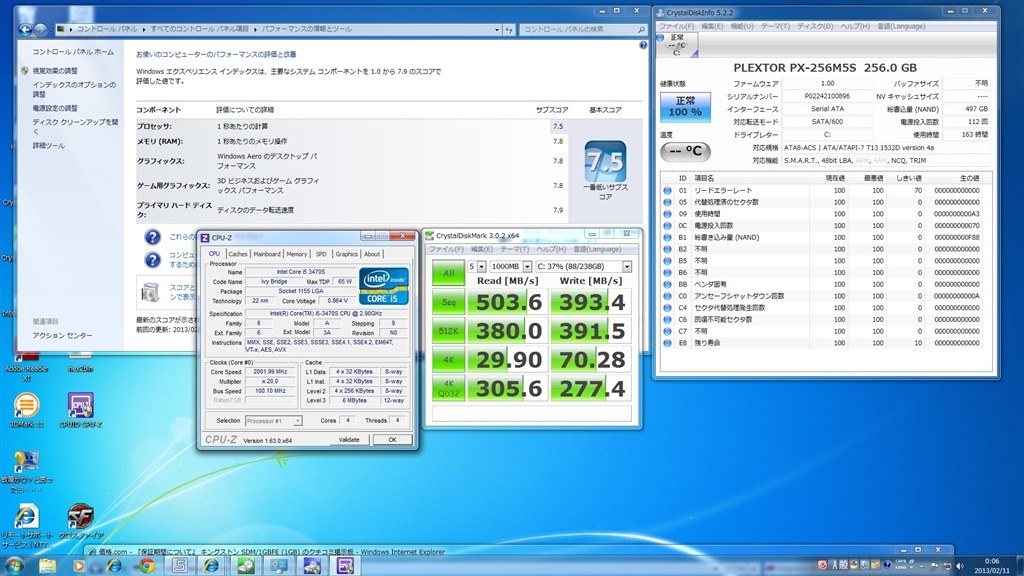Click OK in the CPU-Z window
Image resolution: width=1024 pixels, height=576 pixels.
(x=392, y=440)
